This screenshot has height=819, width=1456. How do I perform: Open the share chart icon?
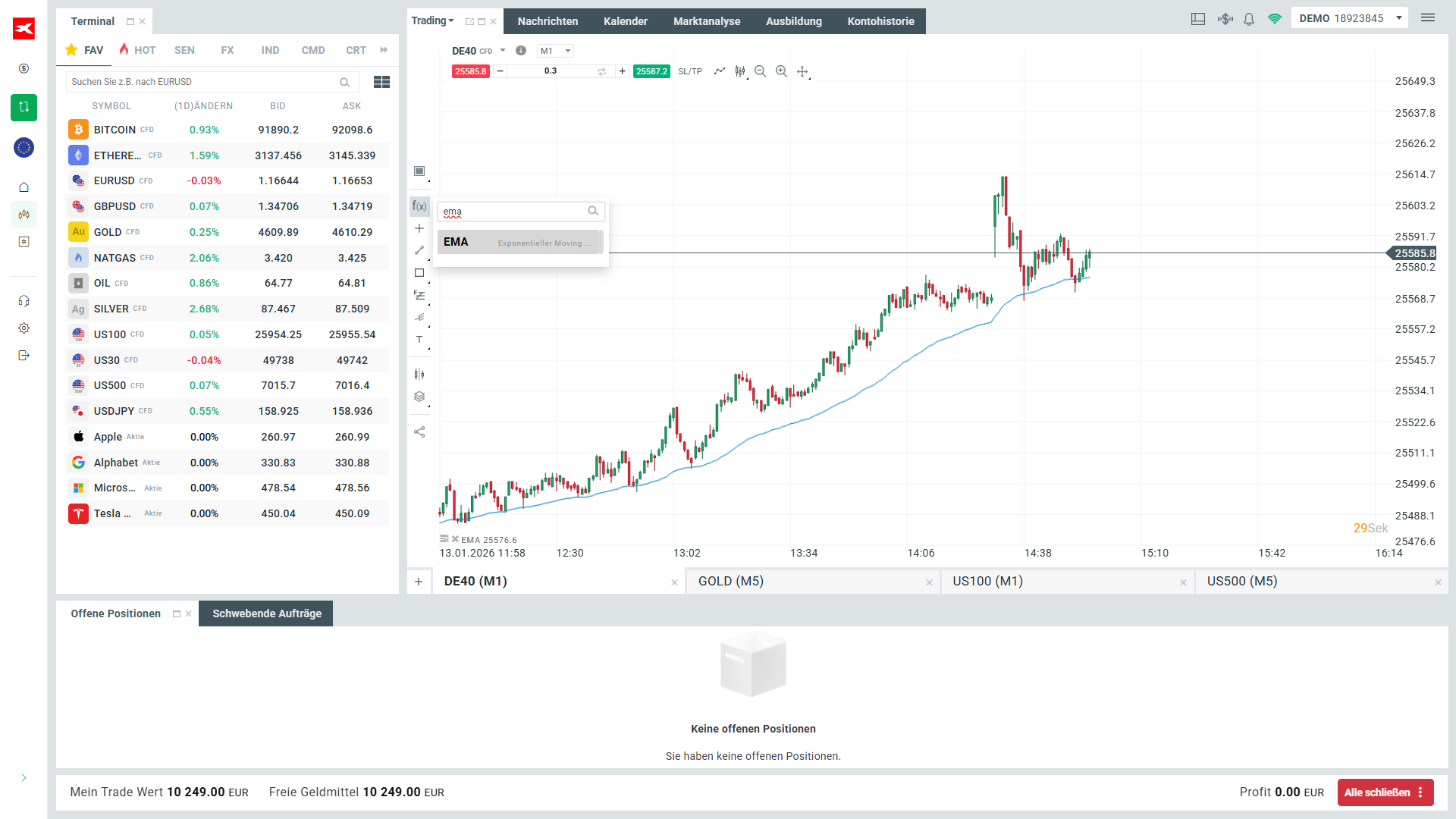(419, 432)
